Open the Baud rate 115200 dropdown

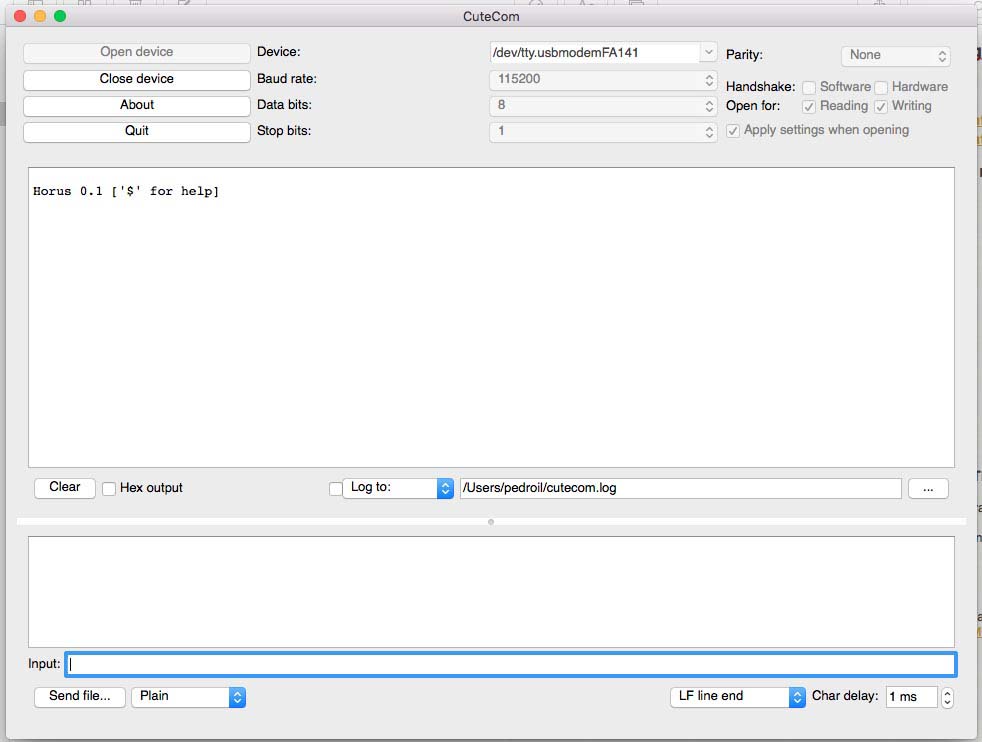tap(603, 80)
